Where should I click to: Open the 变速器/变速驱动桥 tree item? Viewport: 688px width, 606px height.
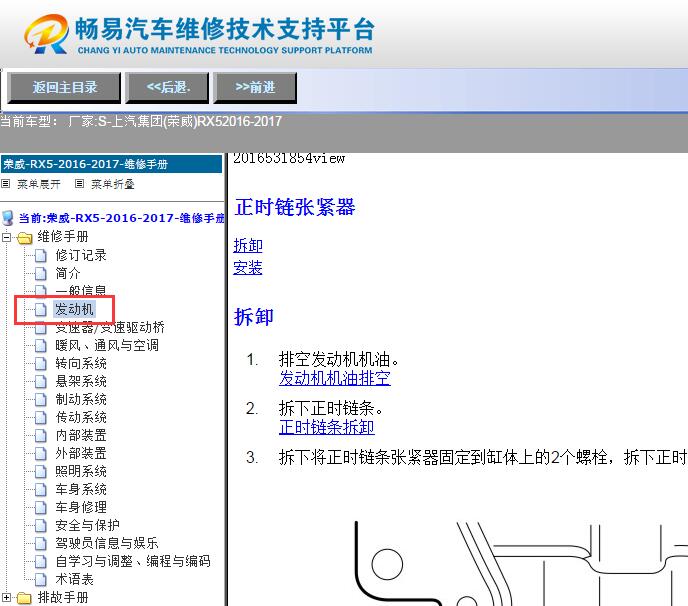(110, 327)
